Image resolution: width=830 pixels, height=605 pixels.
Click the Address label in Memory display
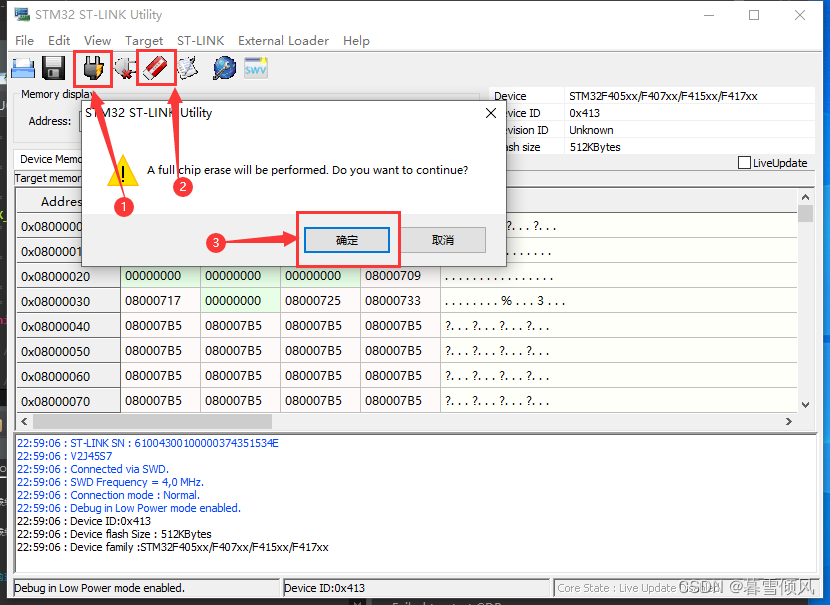[x=50, y=121]
